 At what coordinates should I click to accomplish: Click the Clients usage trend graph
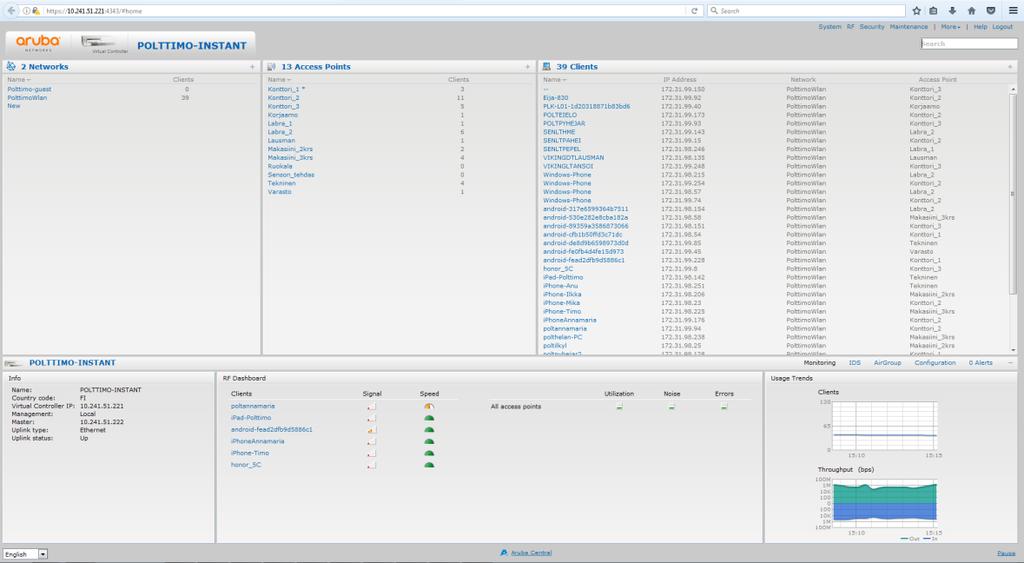(885, 426)
